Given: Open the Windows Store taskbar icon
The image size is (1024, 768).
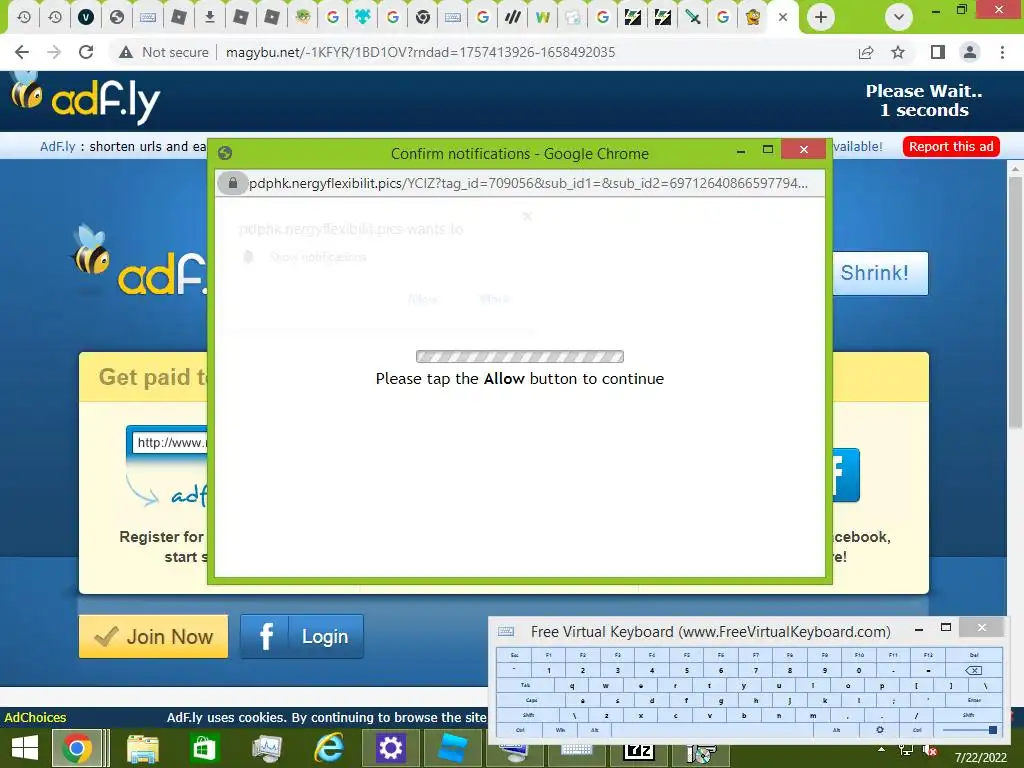Looking at the screenshot, I should (x=203, y=748).
